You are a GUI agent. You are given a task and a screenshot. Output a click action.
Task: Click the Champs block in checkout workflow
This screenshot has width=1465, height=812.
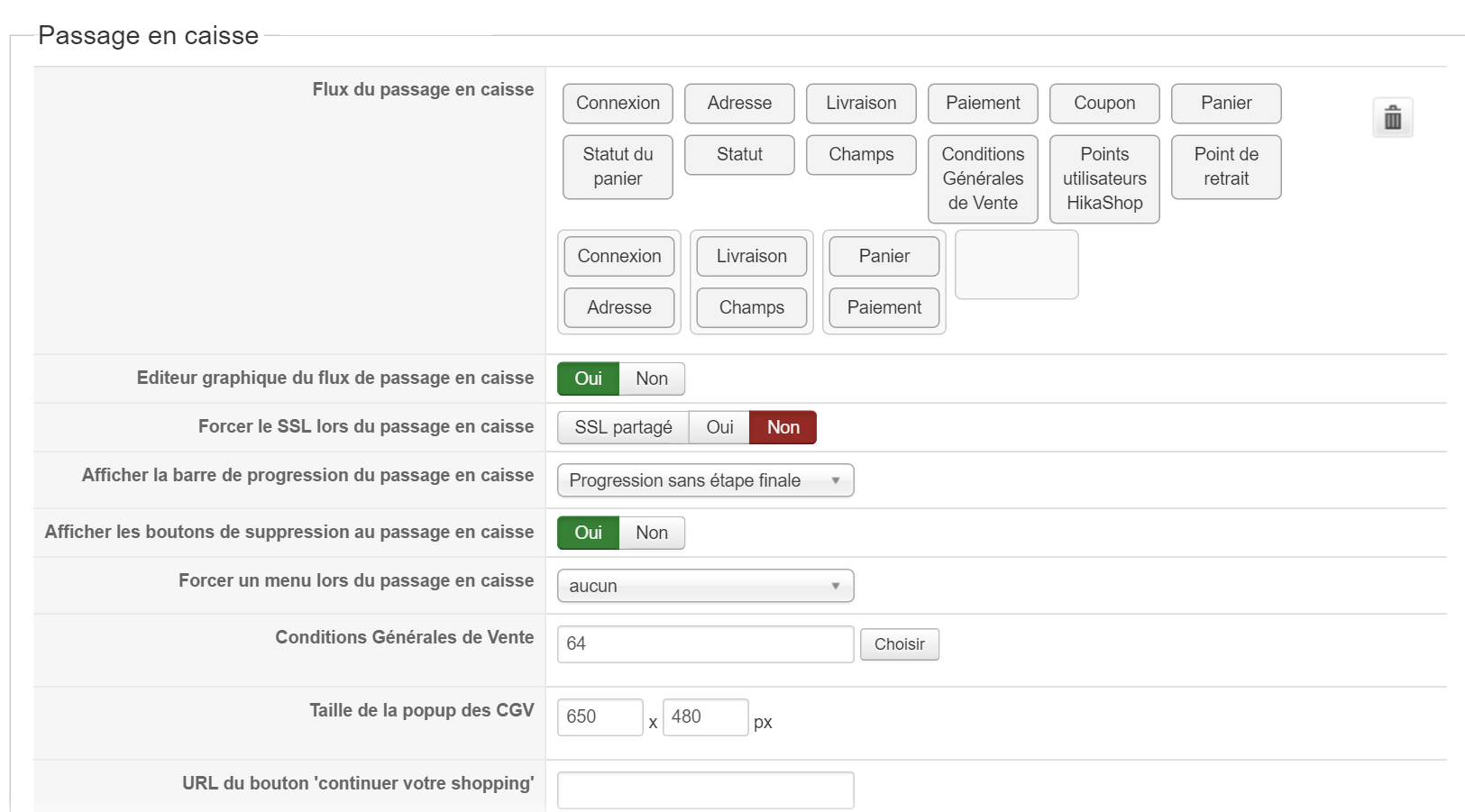pos(752,308)
